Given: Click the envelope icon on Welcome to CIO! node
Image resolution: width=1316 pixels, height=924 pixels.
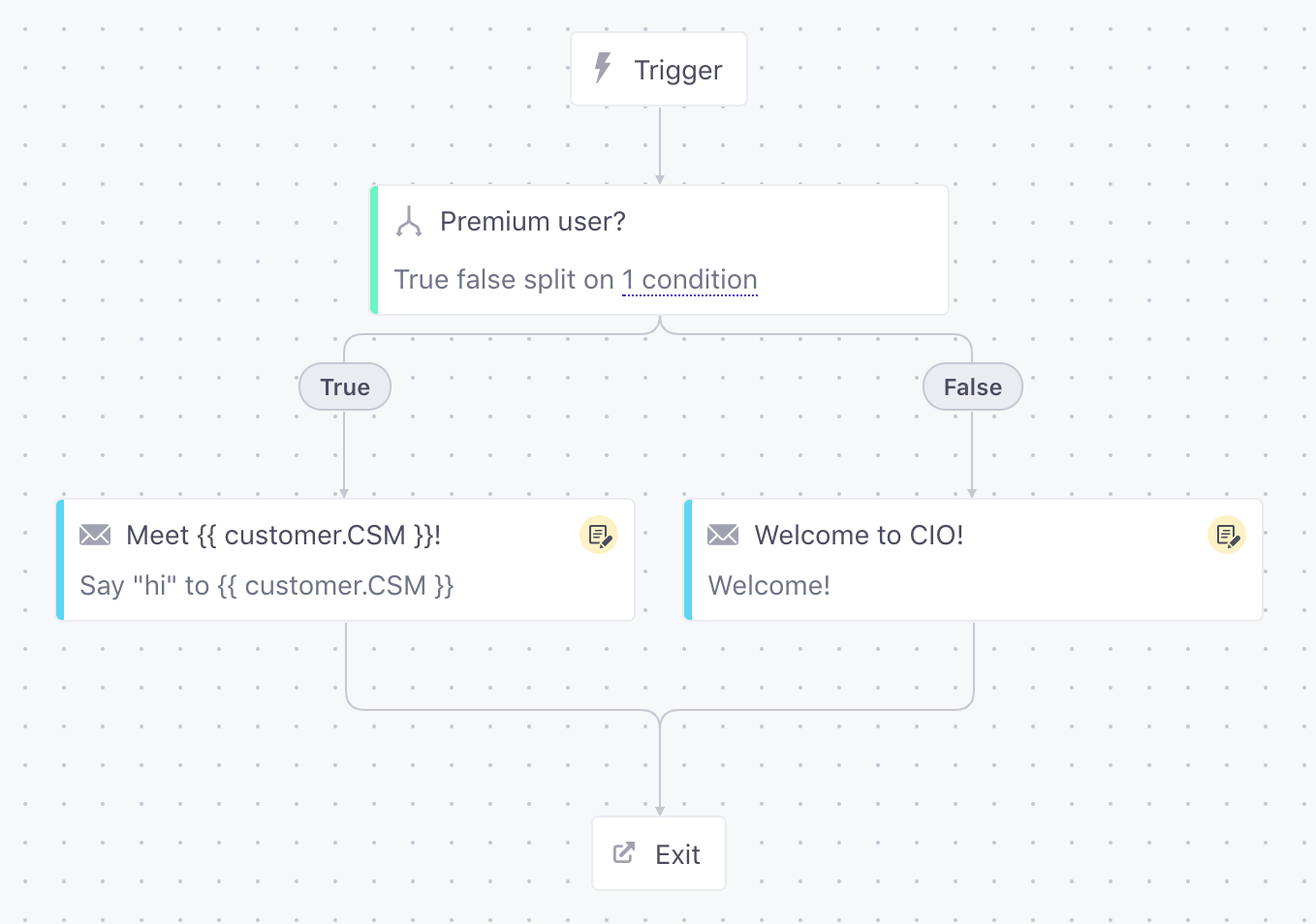Looking at the screenshot, I should click(x=723, y=535).
